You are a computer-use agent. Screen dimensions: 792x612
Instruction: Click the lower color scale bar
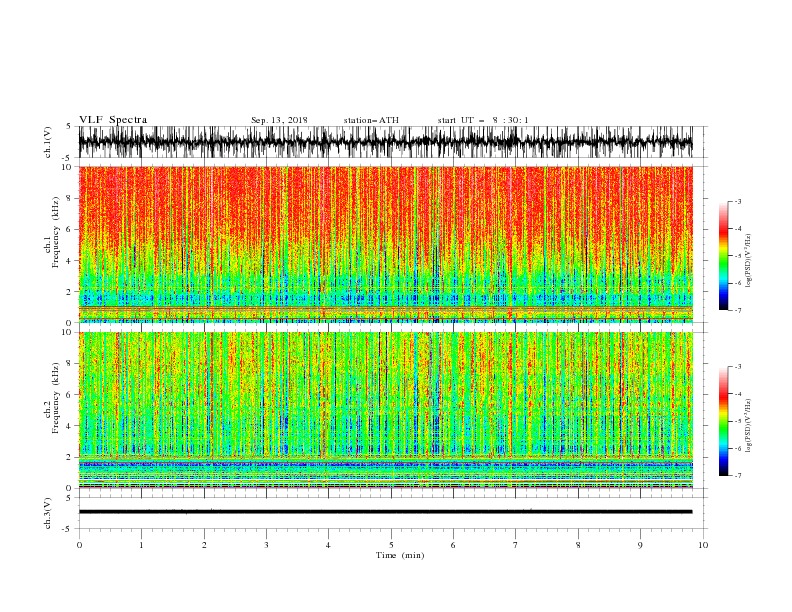click(723, 421)
